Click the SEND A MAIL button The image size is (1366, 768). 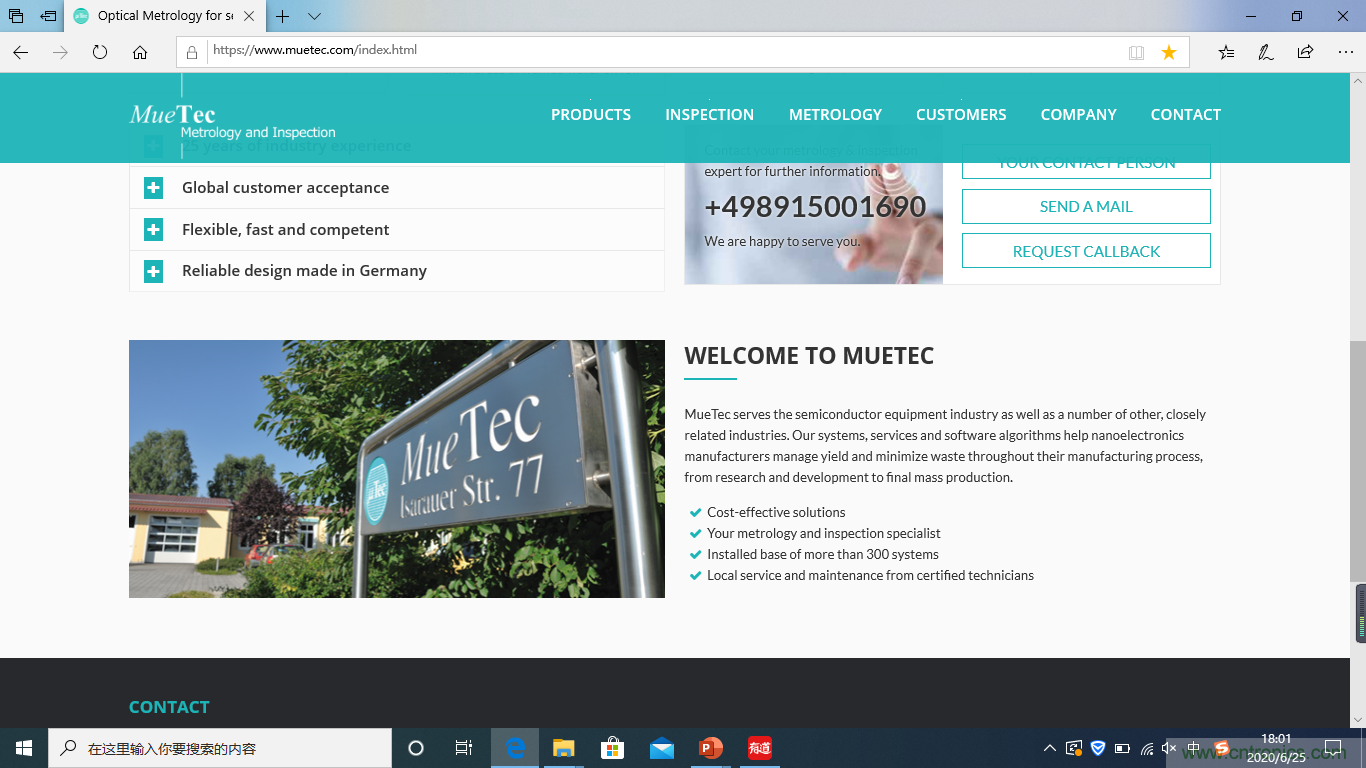(1085, 206)
